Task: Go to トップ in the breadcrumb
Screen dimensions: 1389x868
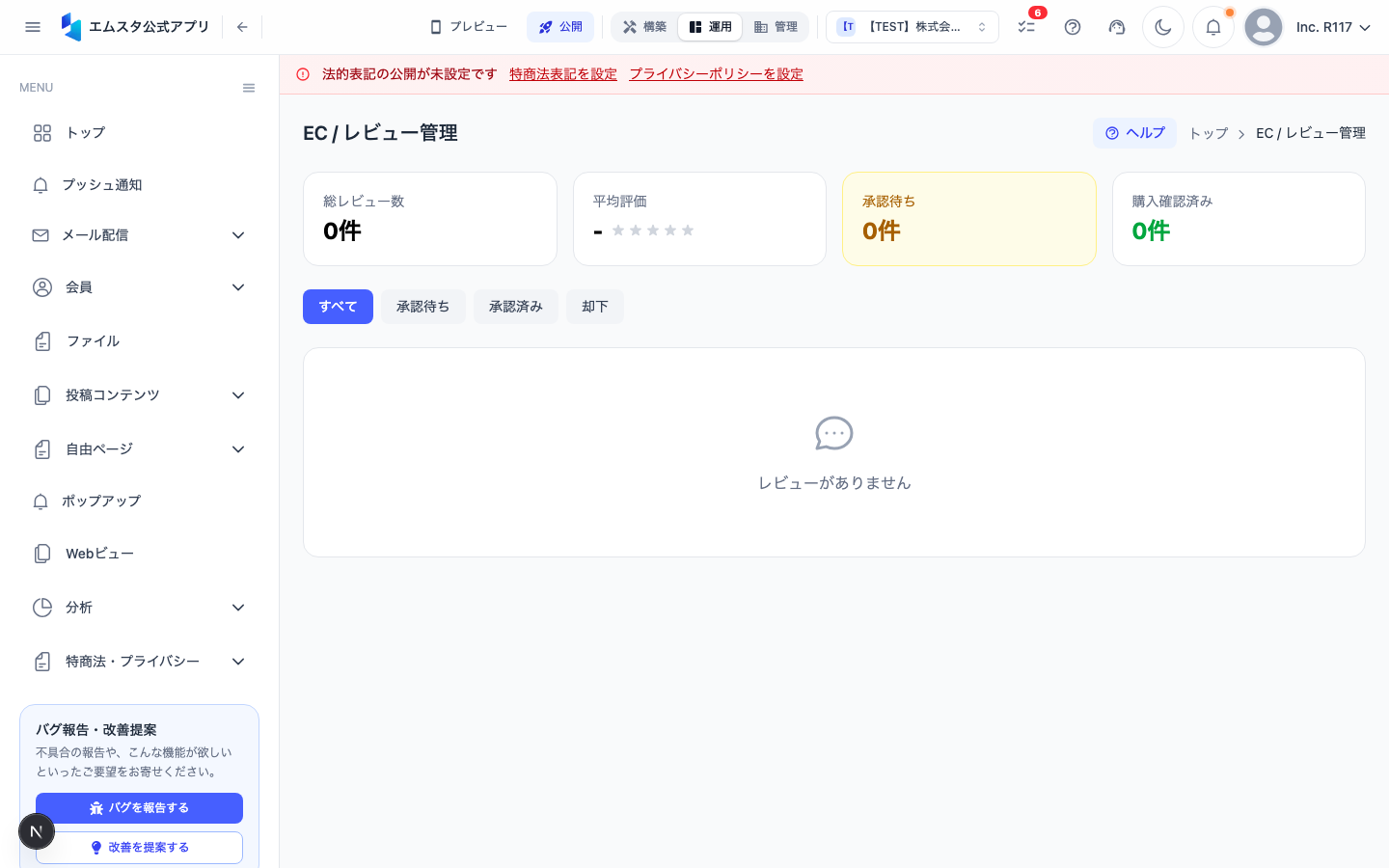Action: 1208,133
